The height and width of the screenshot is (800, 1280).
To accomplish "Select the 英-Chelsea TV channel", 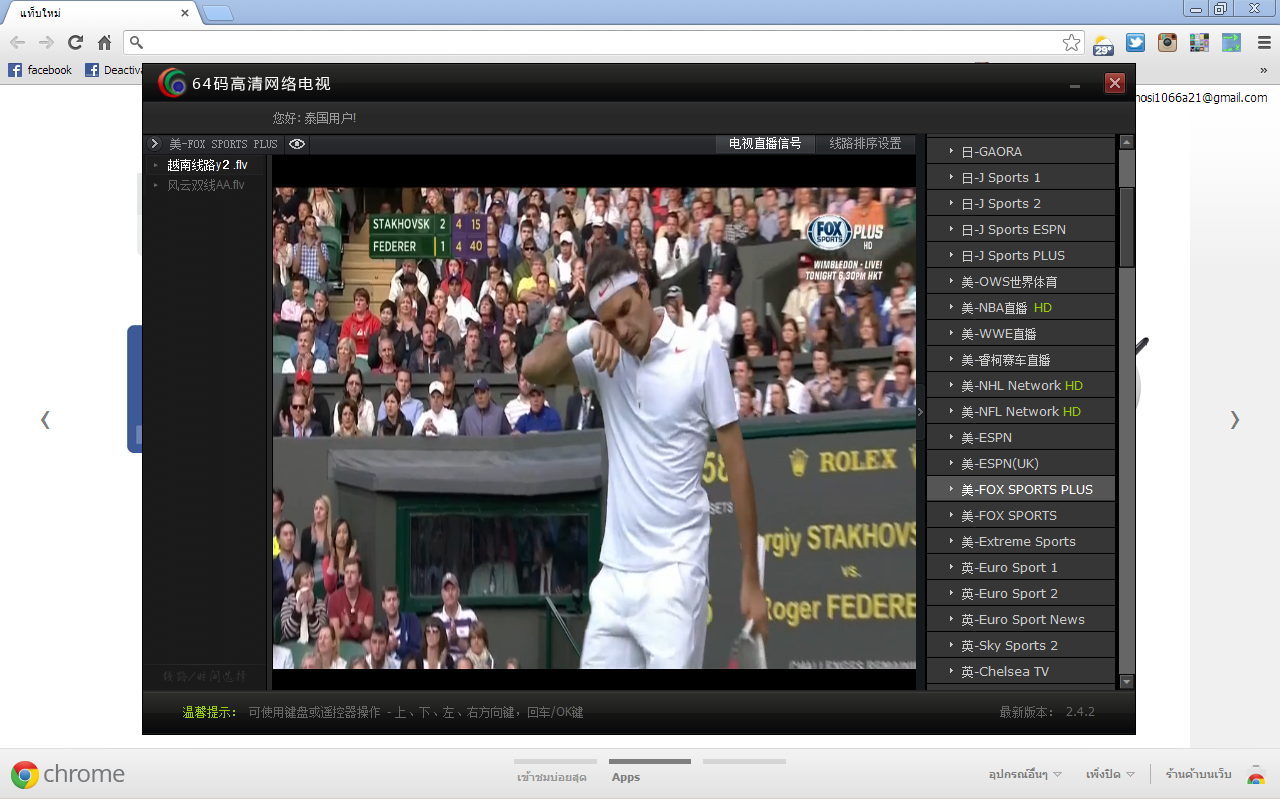I will pyautogui.click(x=1020, y=671).
